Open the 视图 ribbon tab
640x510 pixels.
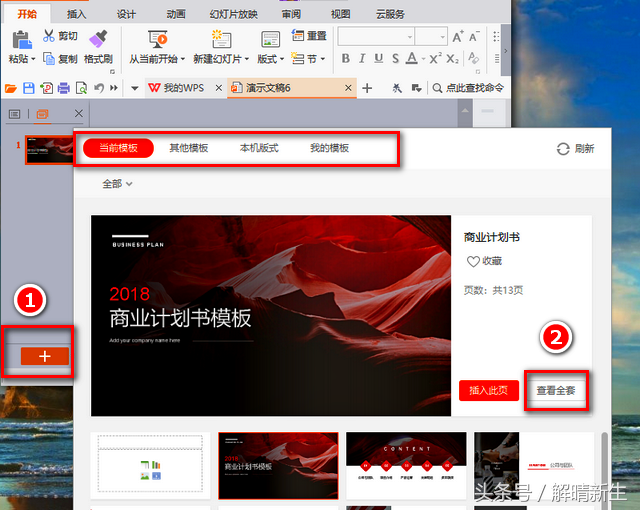coord(341,14)
